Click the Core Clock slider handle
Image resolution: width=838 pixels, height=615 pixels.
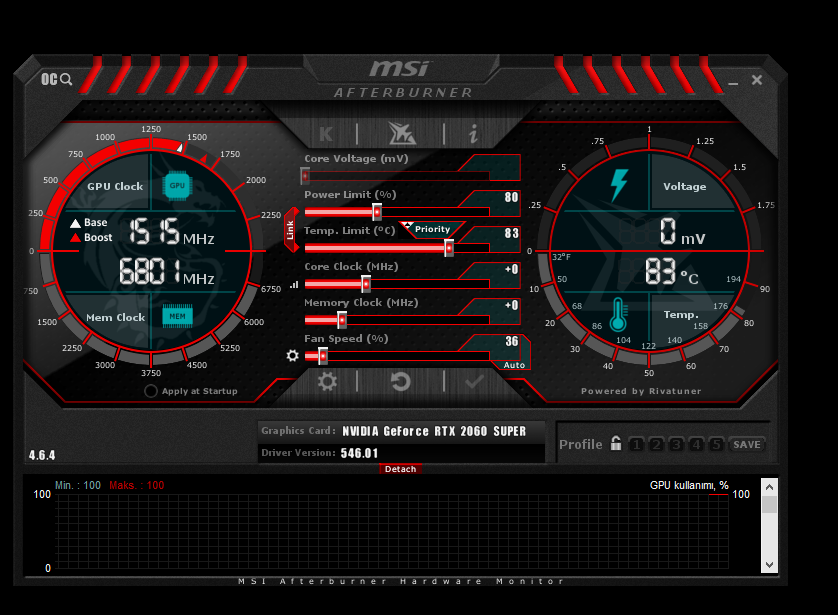coord(366,284)
